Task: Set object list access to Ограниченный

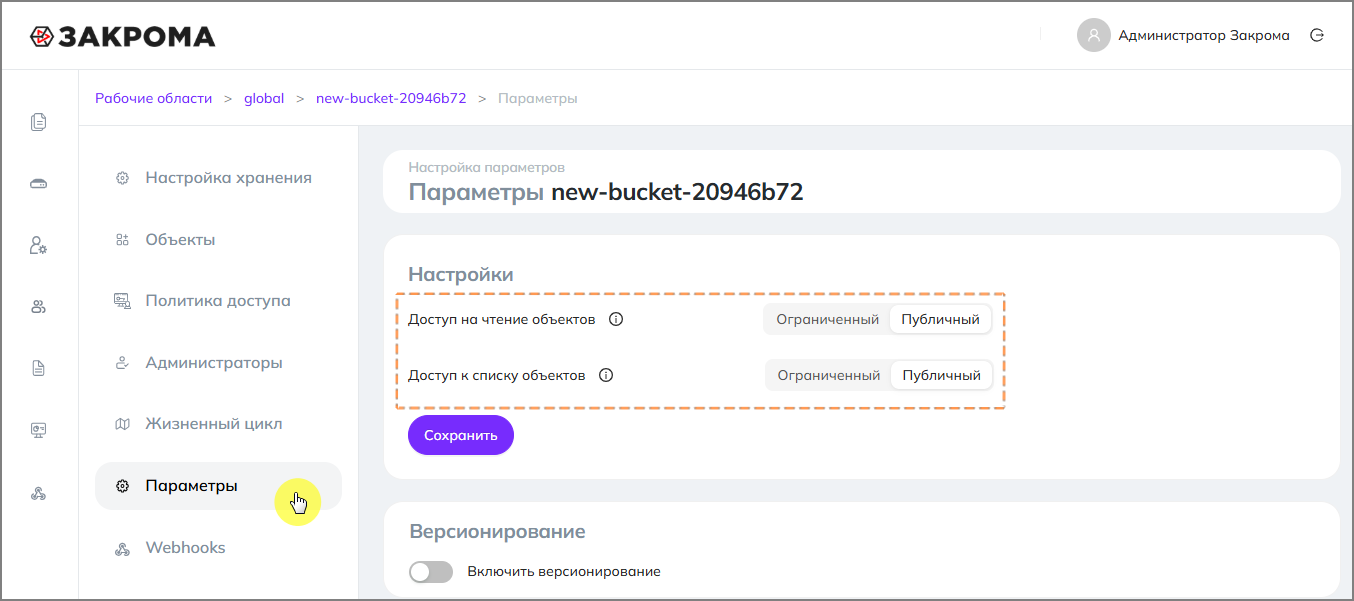Action: (828, 376)
